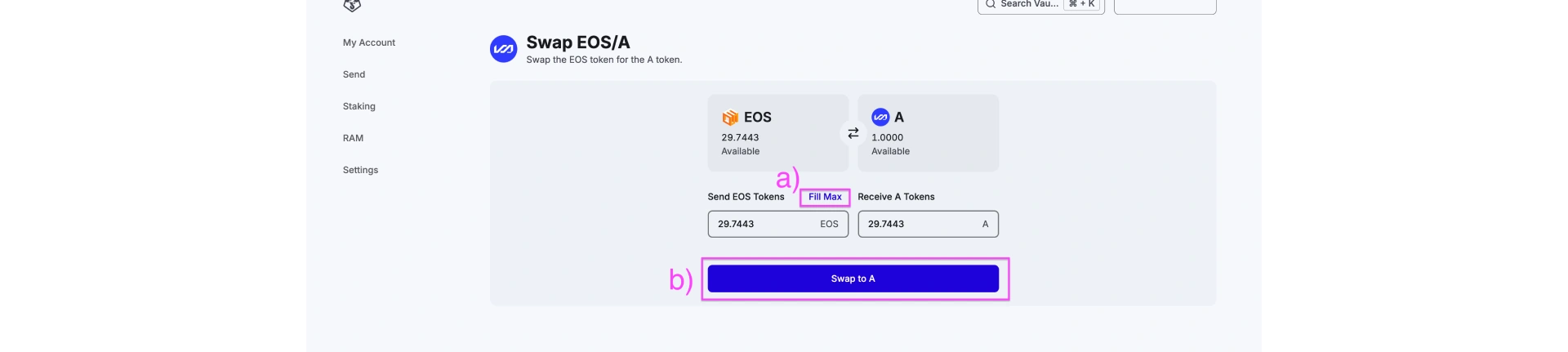Focus the Send EOS Tokens amount field
The image size is (1568, 352).
(777, 224)
